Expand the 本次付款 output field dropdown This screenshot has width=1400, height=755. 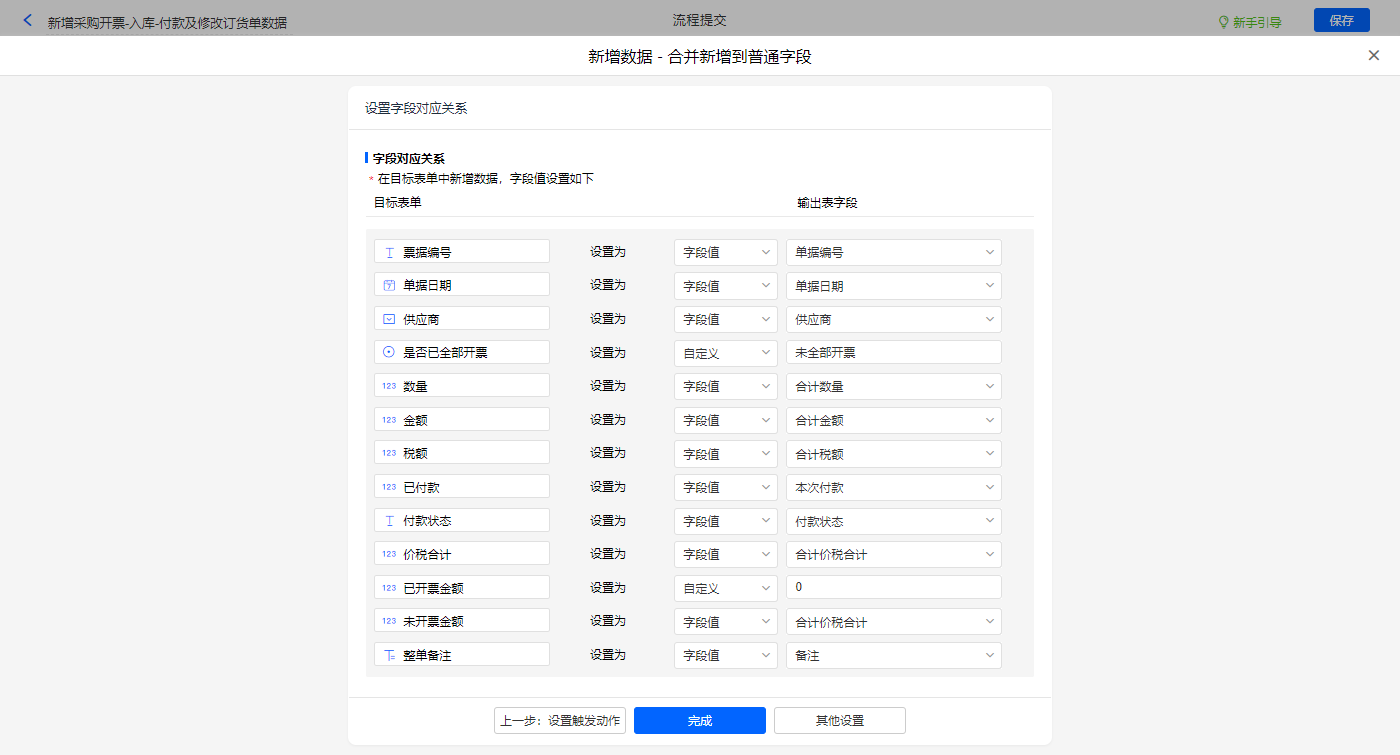point(893,487)
